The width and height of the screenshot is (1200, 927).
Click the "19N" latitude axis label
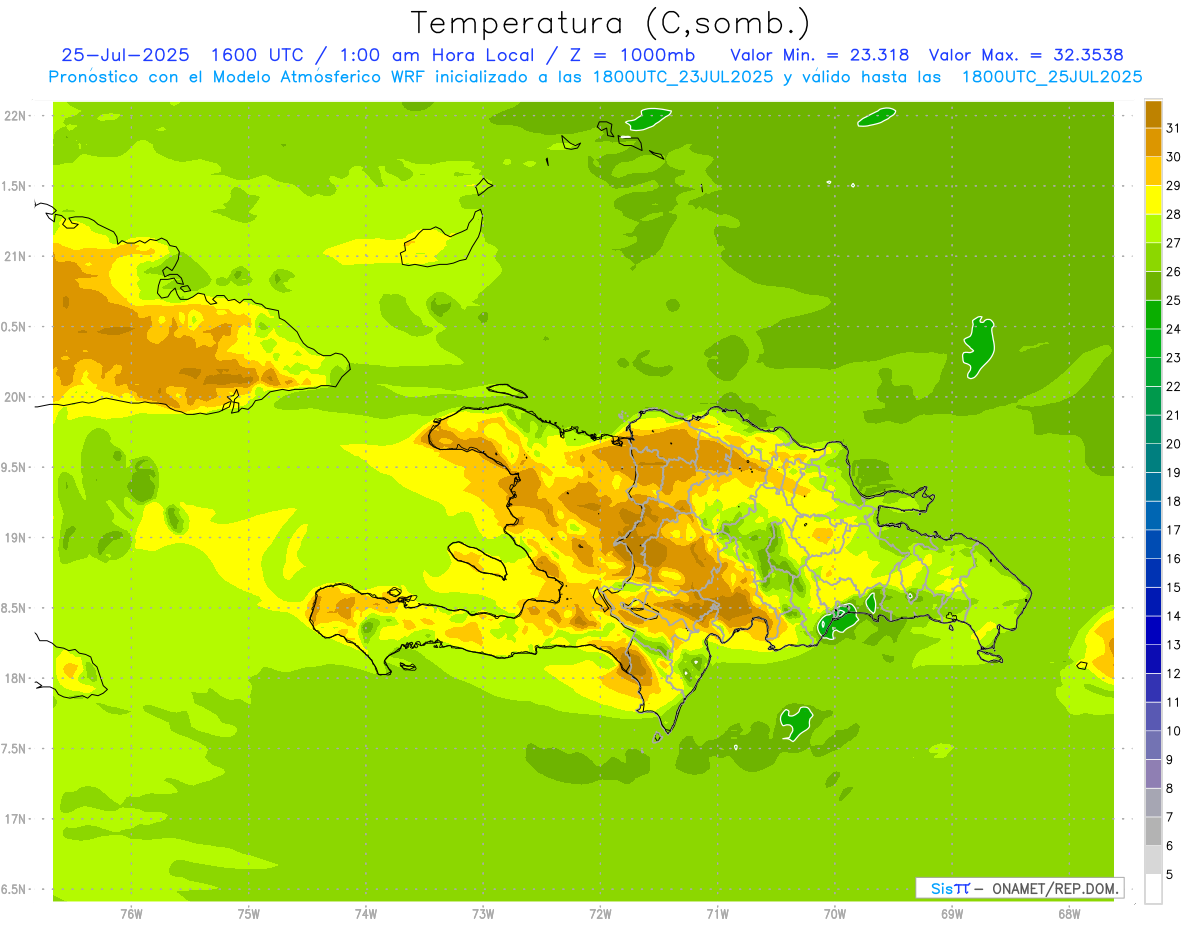(x=15, y=537)
